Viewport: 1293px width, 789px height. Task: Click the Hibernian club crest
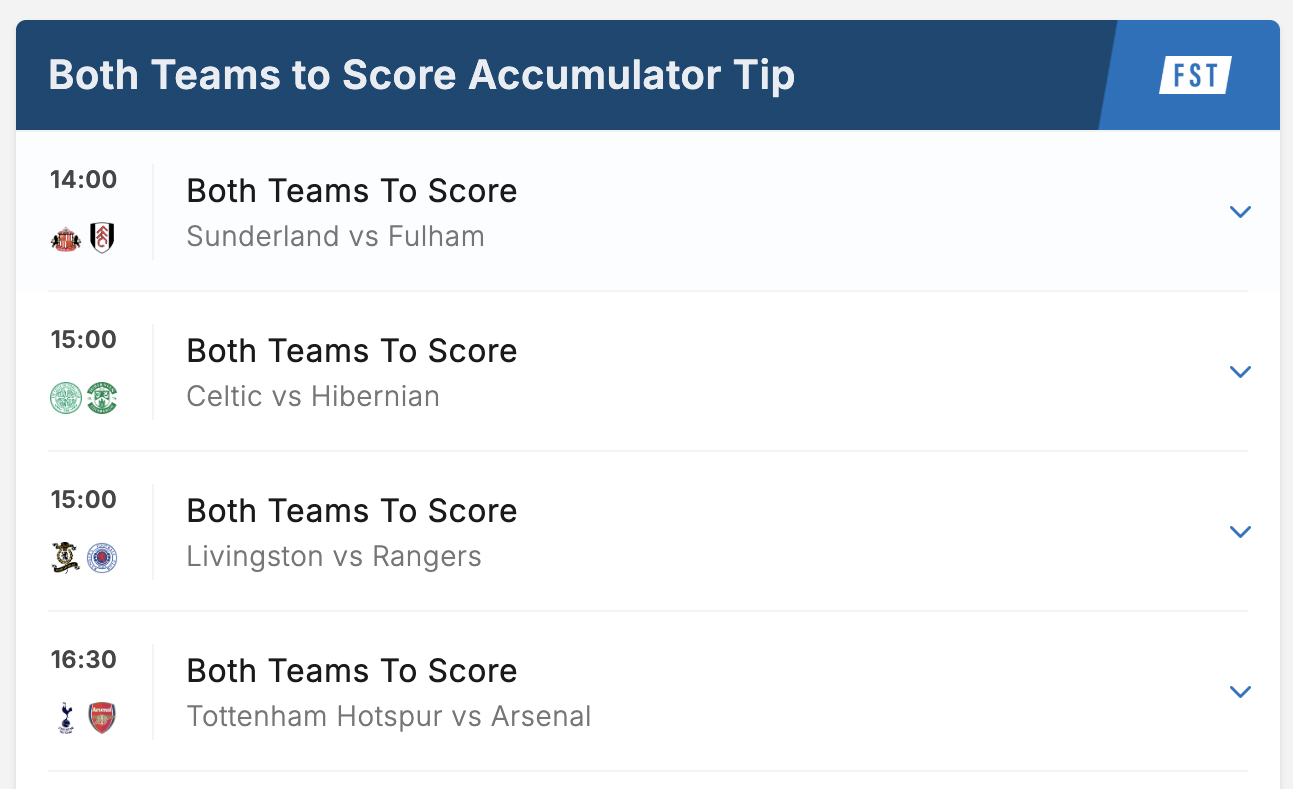pos(101,398)
